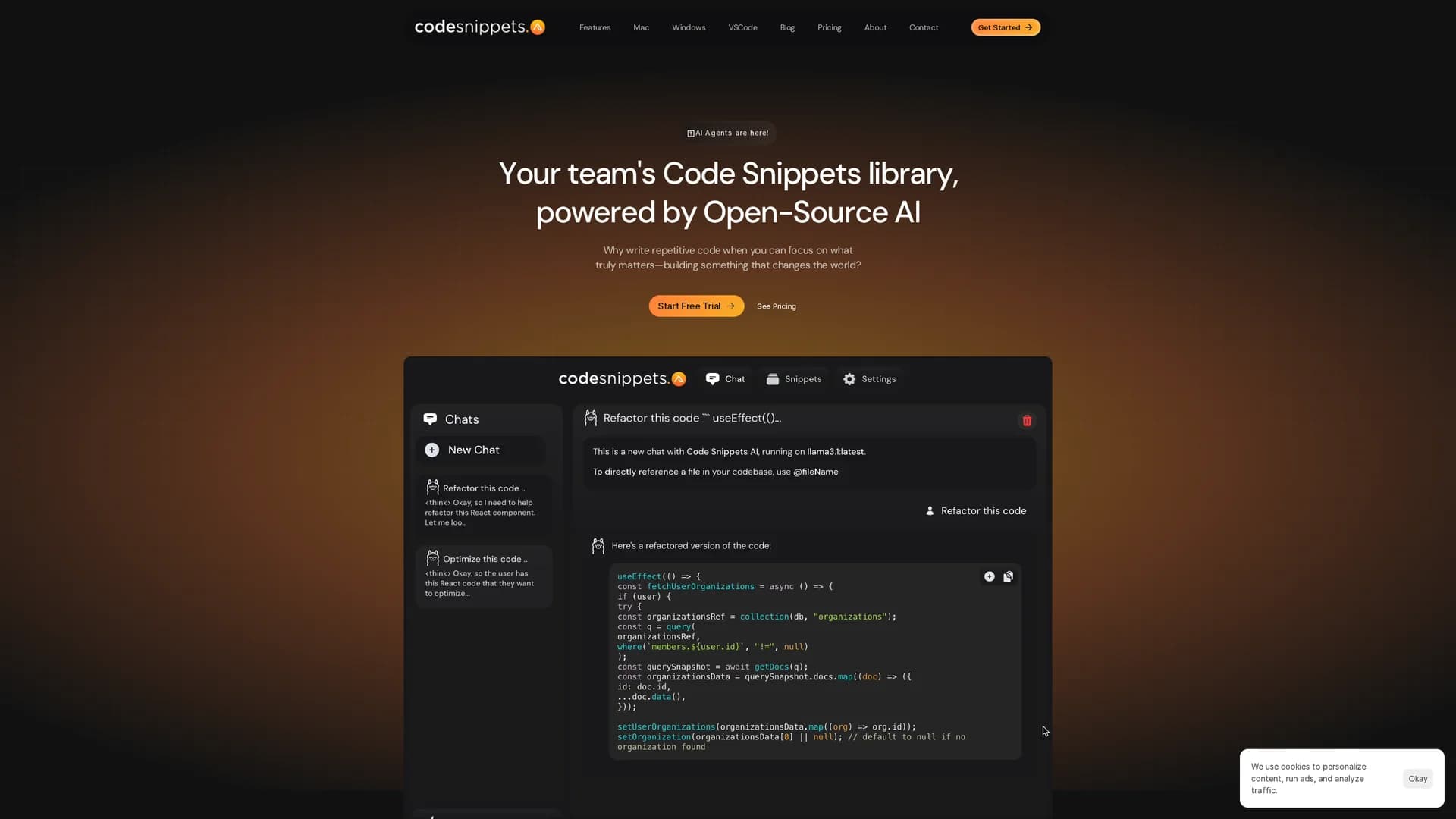
Task: Save code snippet with the plus icon
Action: click(x=990, y=577)
